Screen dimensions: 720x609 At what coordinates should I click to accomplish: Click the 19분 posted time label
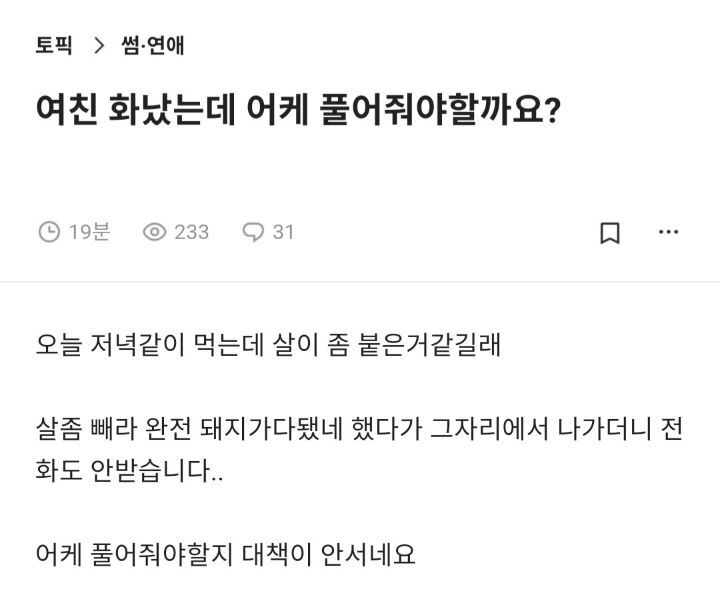point(89,232)
